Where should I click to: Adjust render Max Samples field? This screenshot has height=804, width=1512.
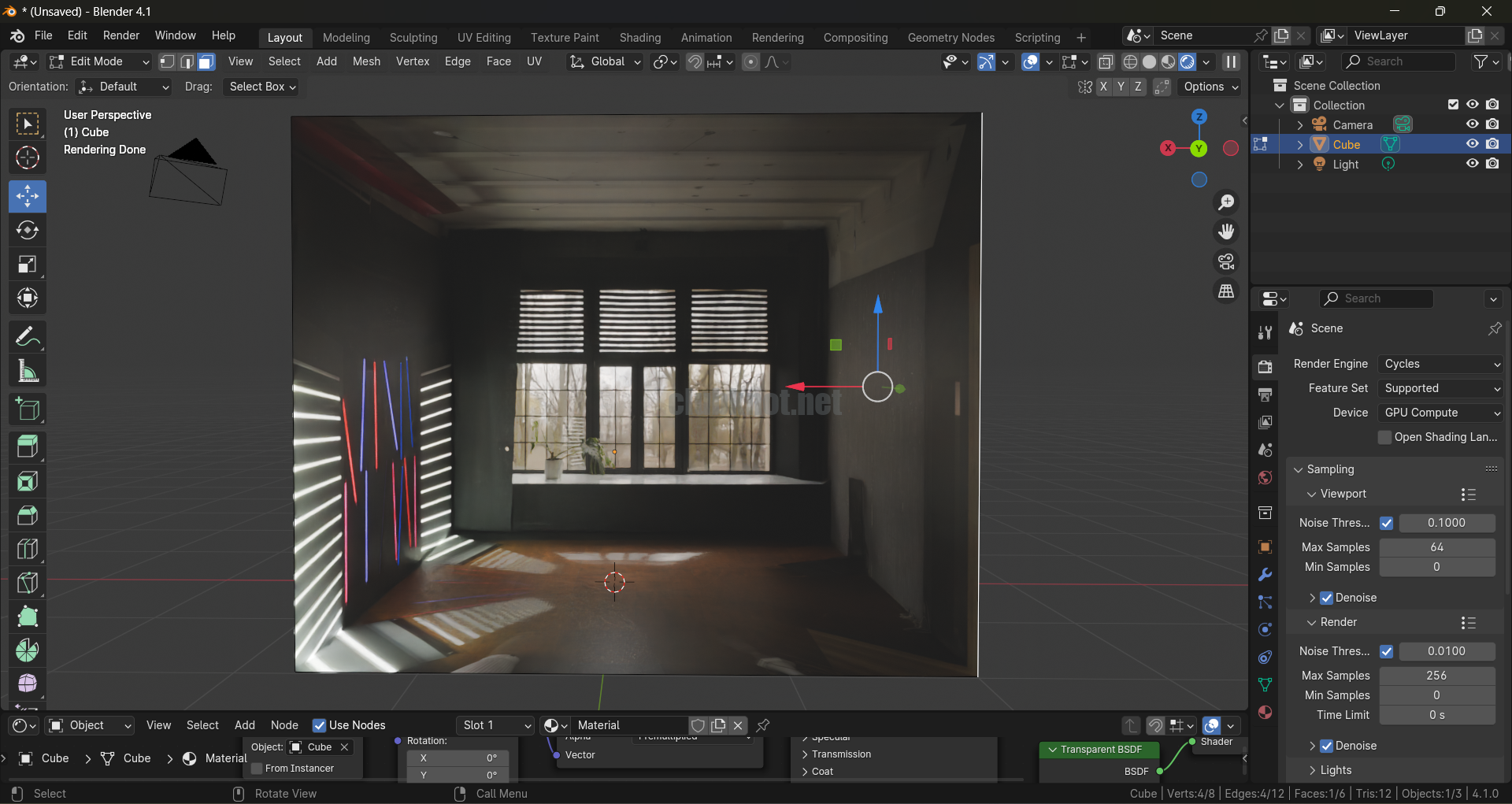pos(1436,676)
